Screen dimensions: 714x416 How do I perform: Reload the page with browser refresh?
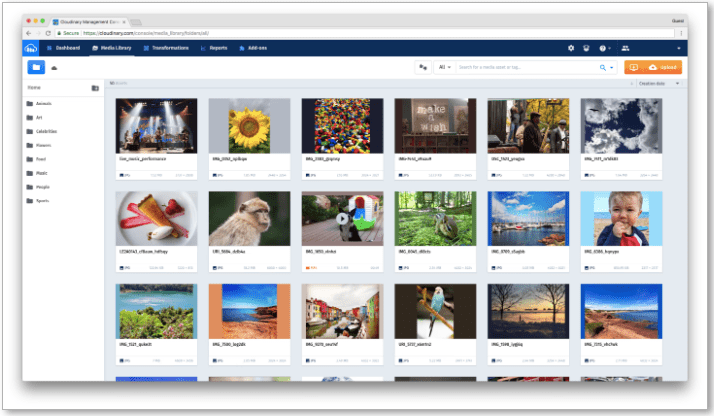[x=48, y=33]
